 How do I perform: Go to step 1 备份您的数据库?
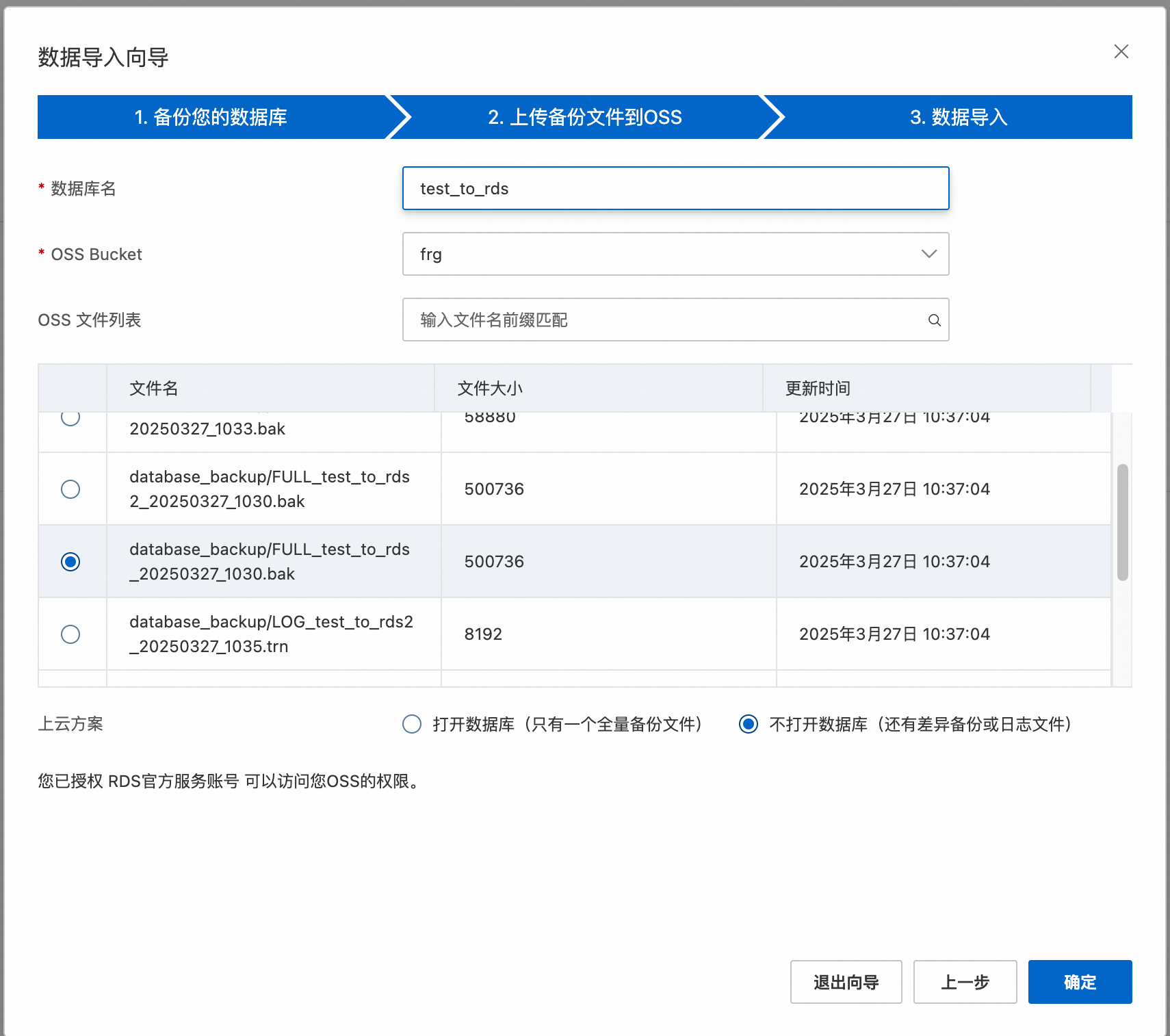pyautogui.click(x=211, y=117)
